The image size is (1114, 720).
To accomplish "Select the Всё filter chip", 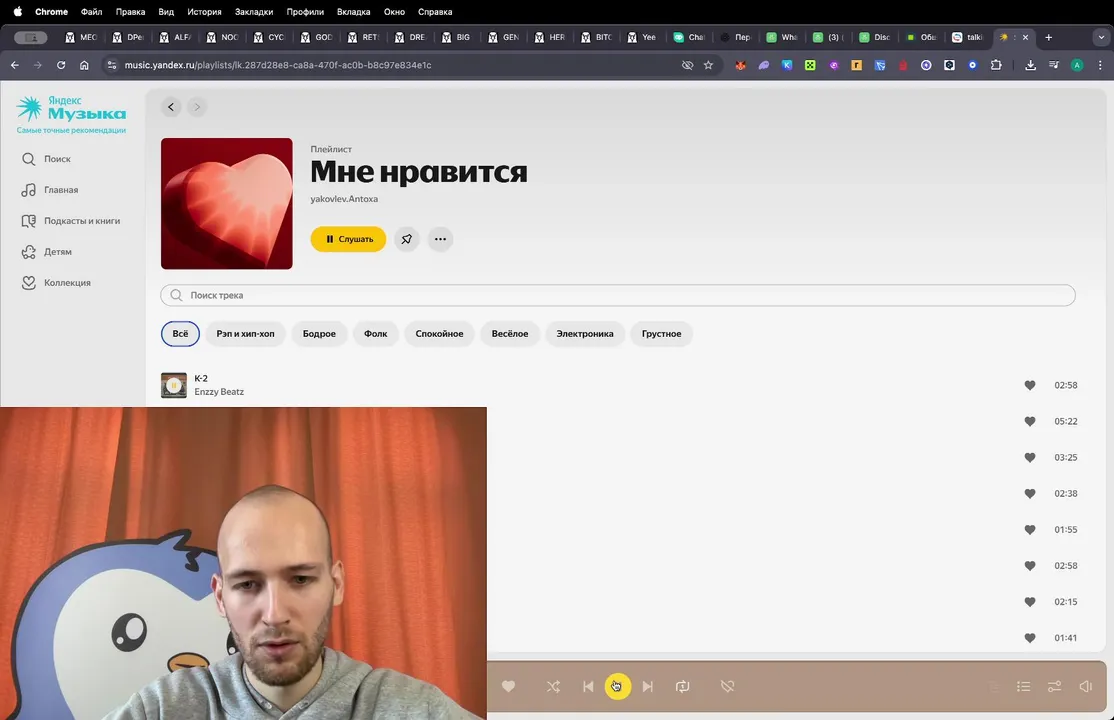I will pyautogui.click(x=180, y=333).
